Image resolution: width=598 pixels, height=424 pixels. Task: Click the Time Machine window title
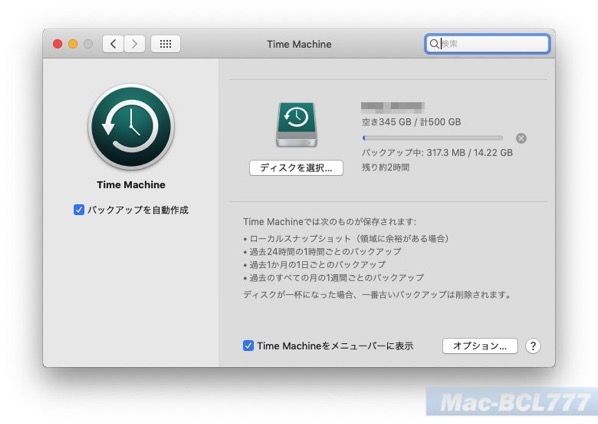pos(299,44)
